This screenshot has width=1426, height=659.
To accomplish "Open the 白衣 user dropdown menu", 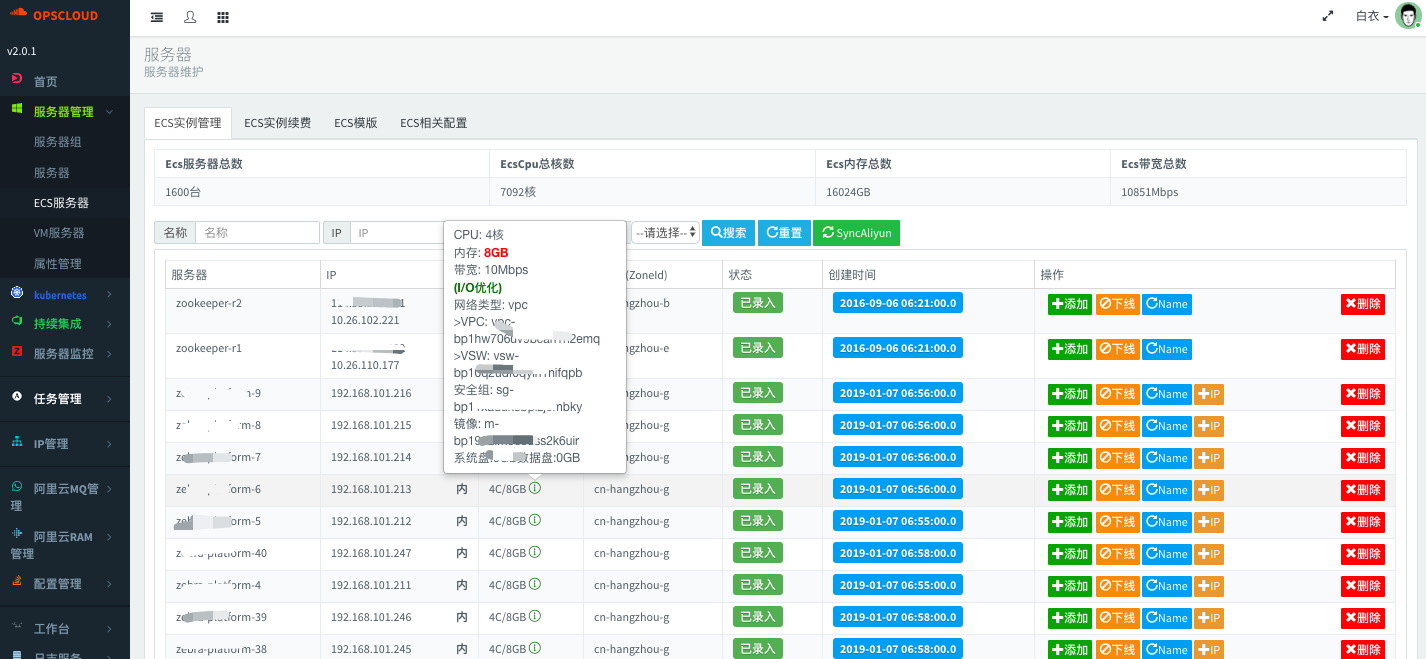I will (1371, 17).
